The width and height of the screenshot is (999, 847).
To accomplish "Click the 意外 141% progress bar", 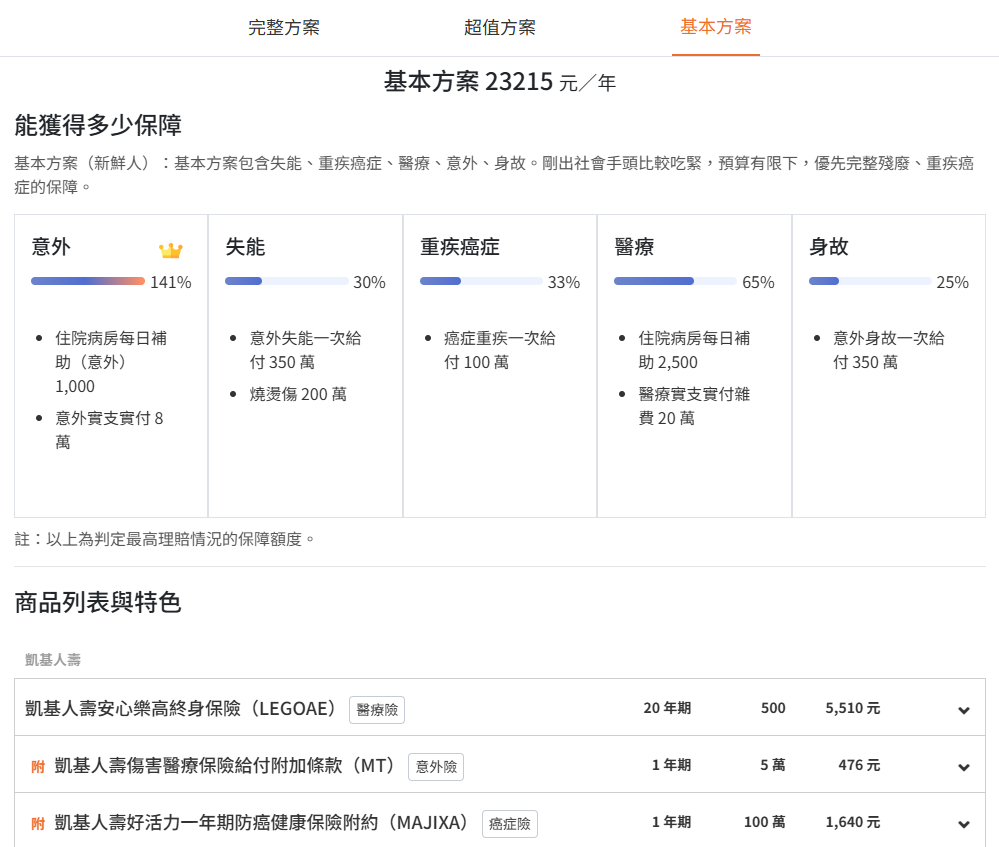I will 88,282.
